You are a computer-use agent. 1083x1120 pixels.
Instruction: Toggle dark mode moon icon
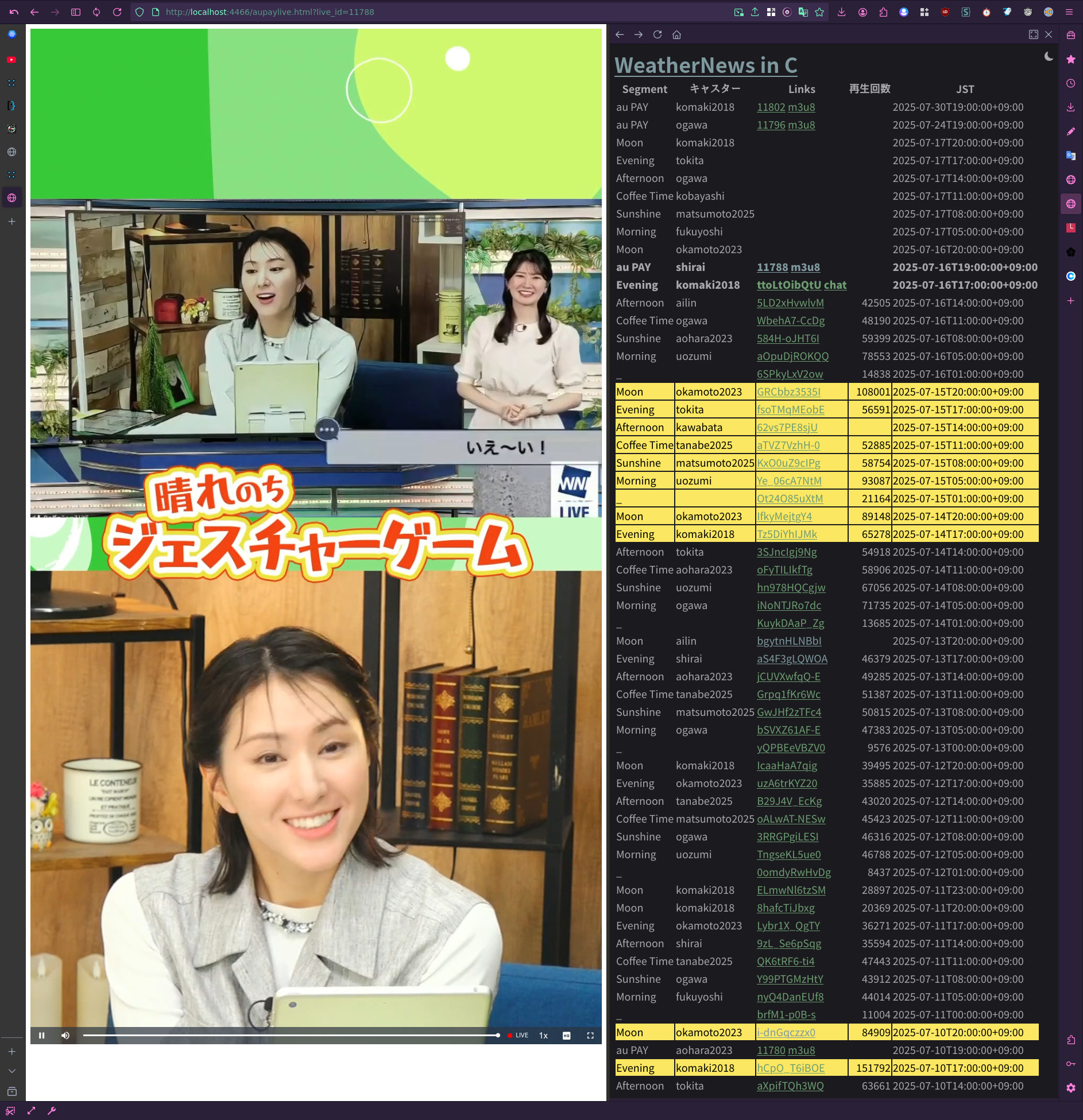point(1049,56)
